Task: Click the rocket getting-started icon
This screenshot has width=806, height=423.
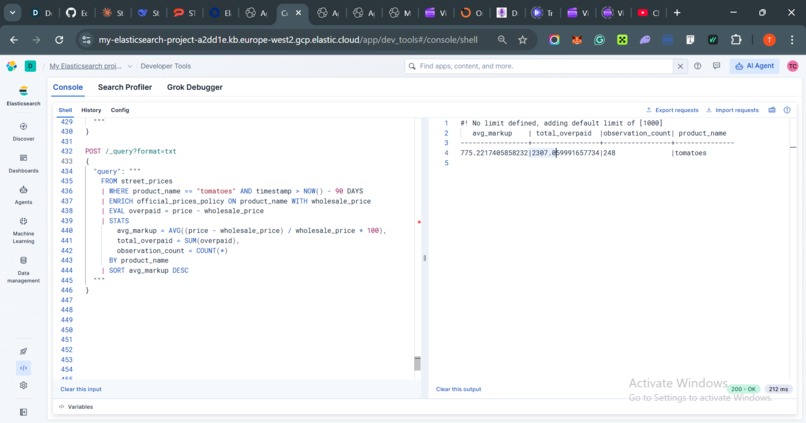Action: click(23, 351)
